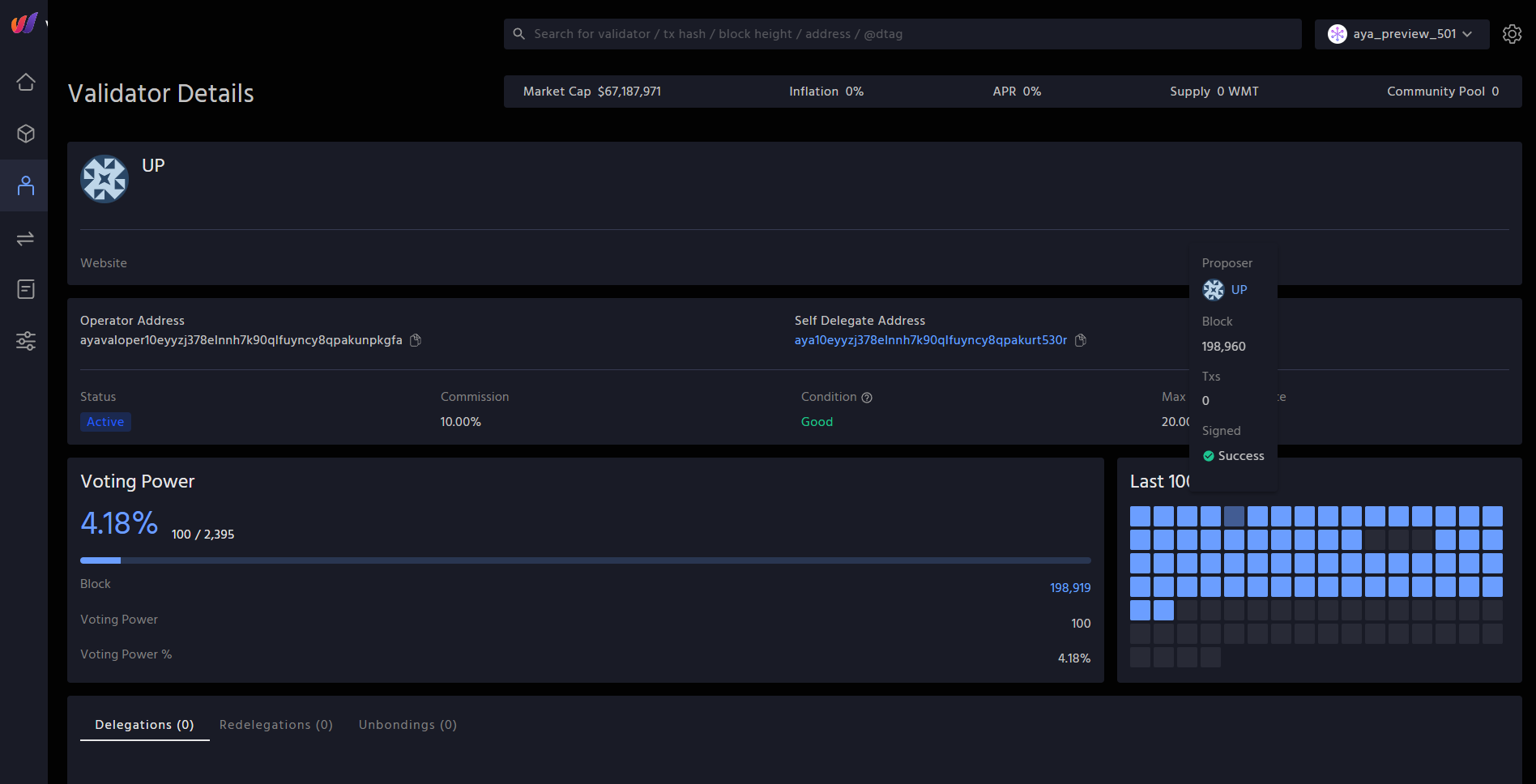
Task: Open the aya_preview_501 network dropdown
Action: tap(1402, 34)
